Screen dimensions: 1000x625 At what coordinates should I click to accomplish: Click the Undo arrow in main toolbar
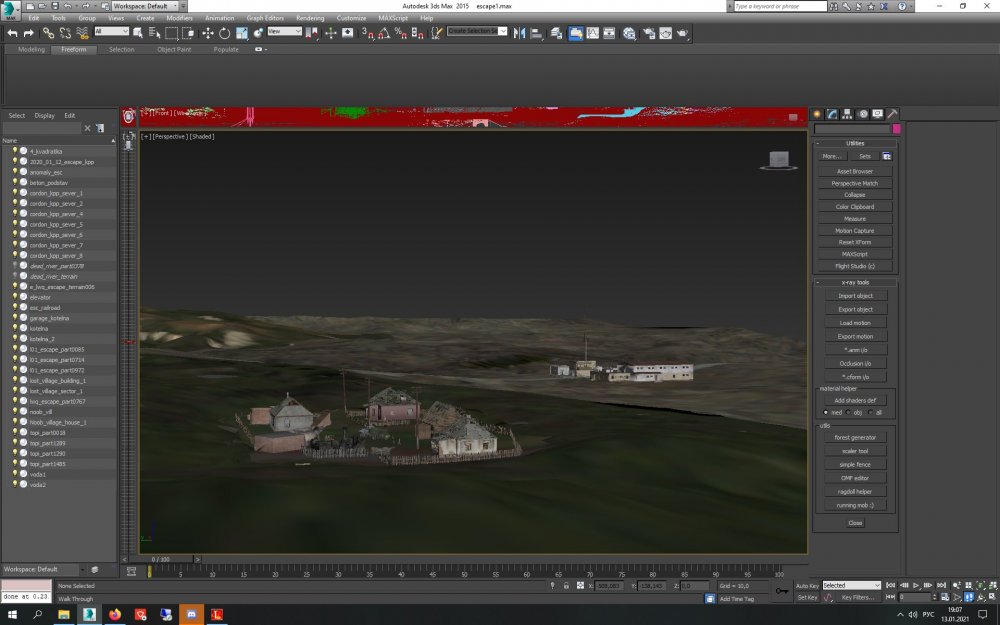click(12, 33)
